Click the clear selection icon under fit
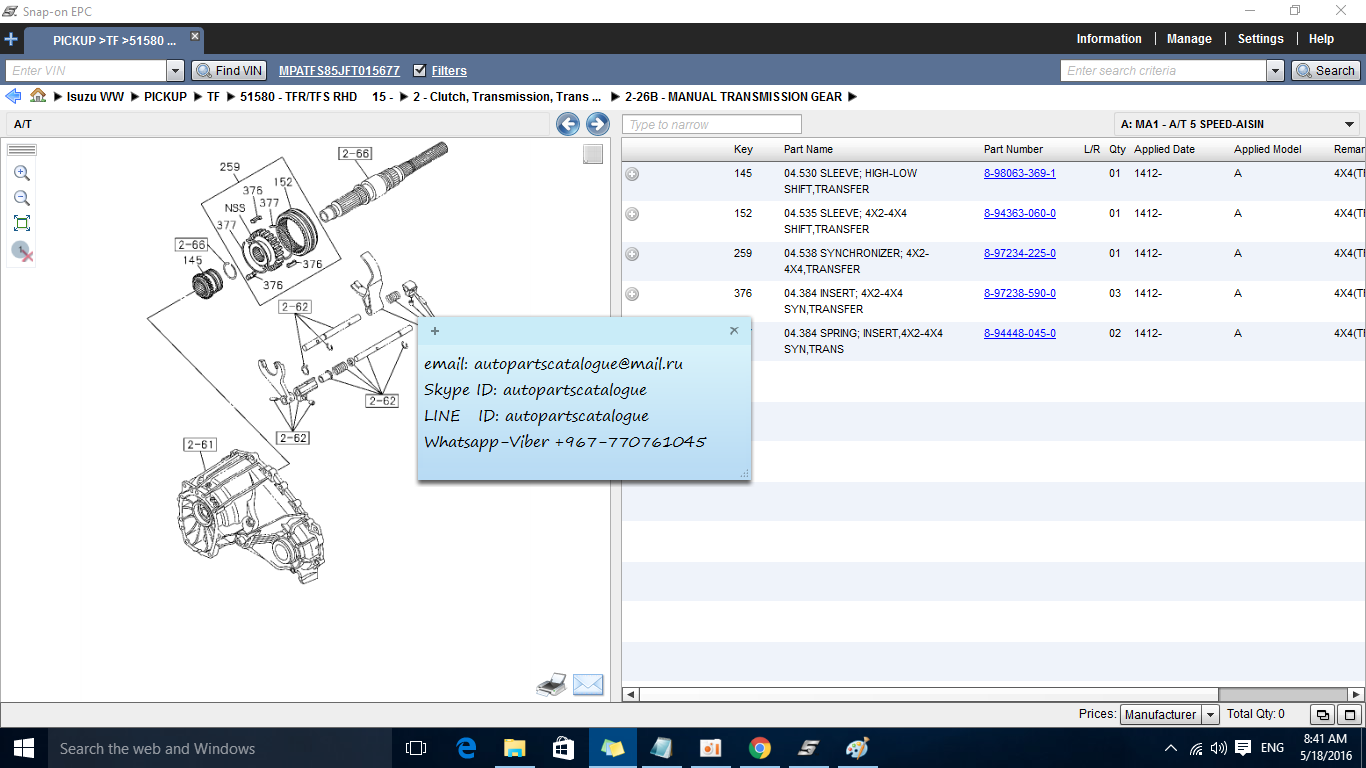 click(23, 251)
